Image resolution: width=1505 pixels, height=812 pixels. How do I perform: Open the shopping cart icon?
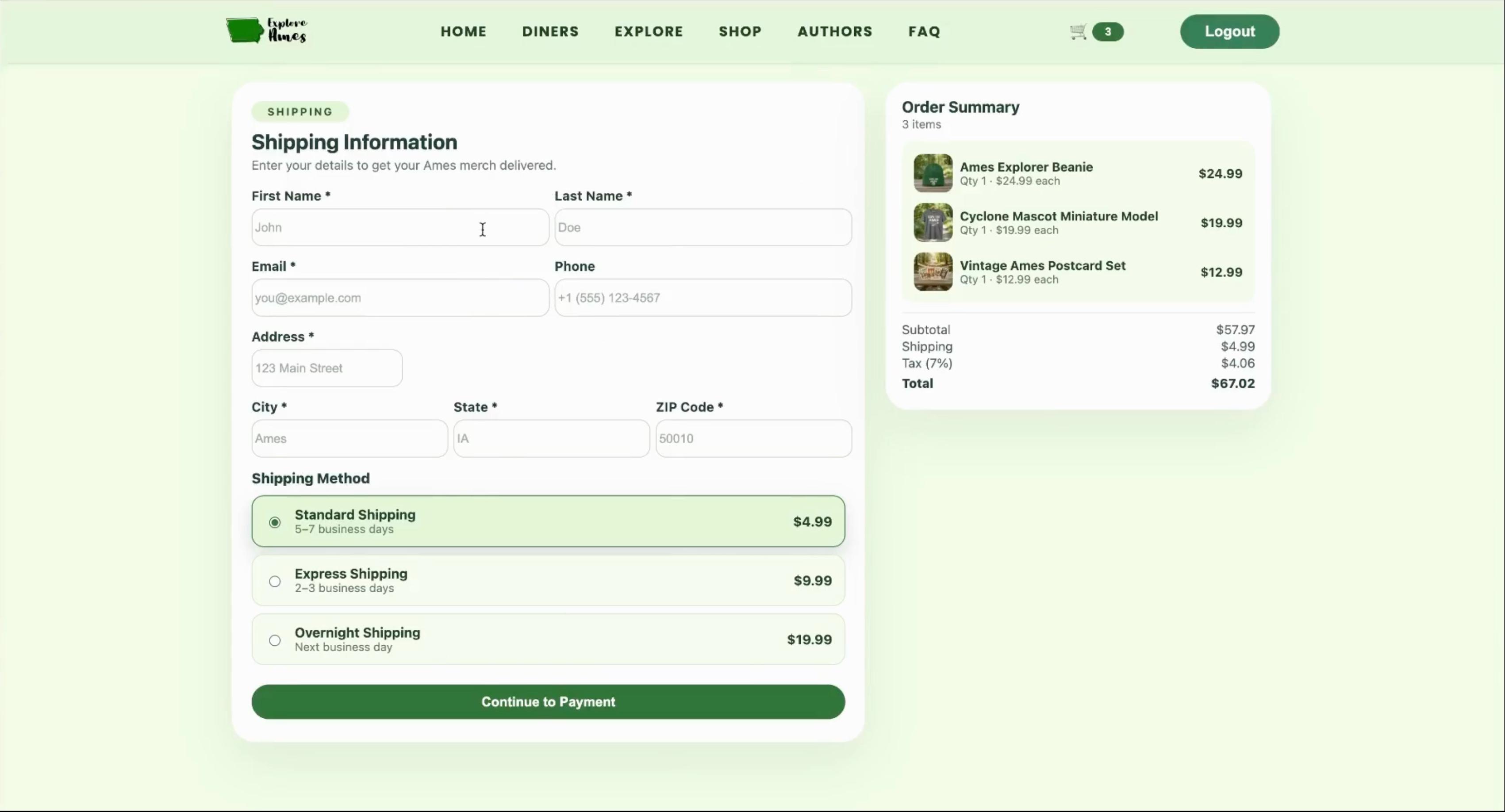pos(1078,31)
